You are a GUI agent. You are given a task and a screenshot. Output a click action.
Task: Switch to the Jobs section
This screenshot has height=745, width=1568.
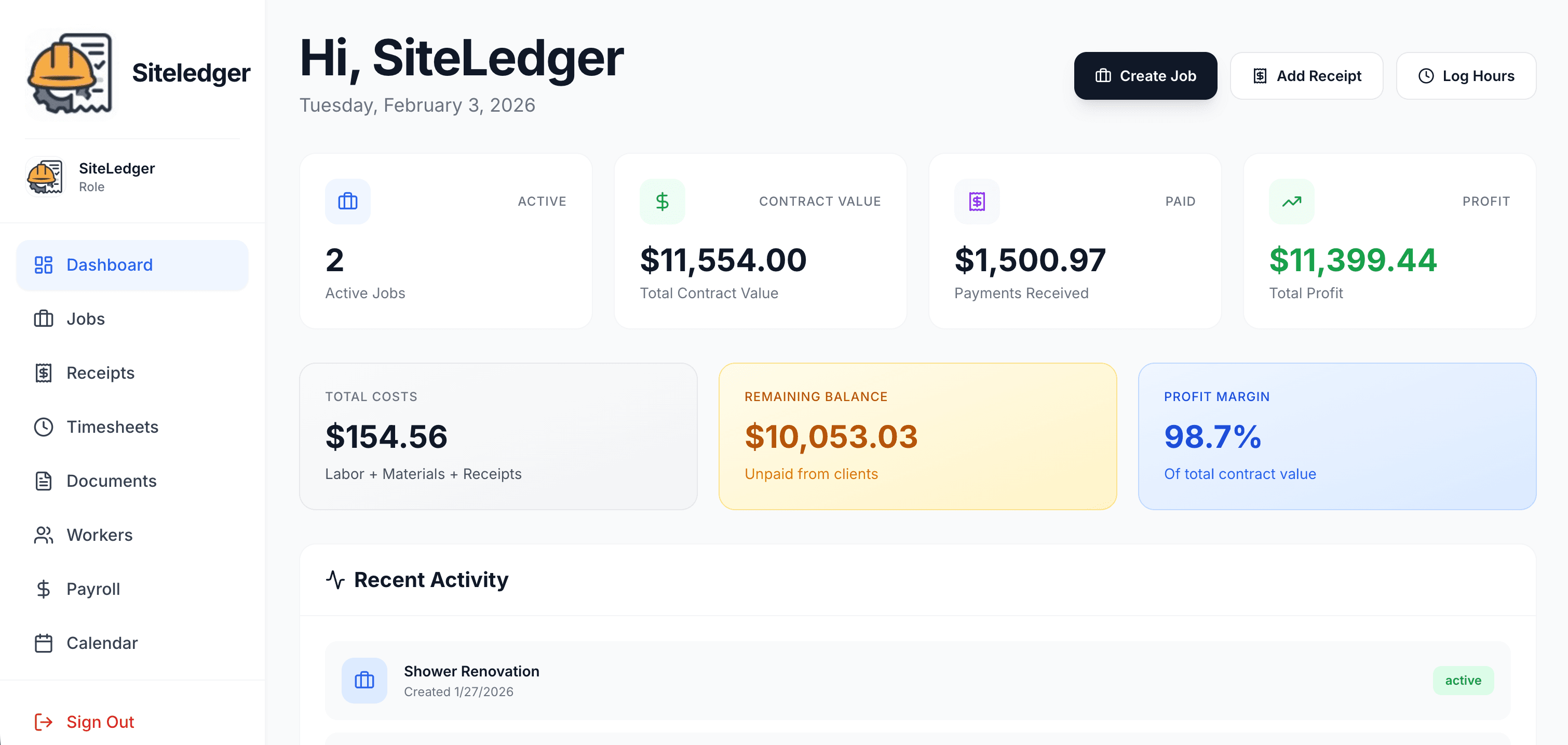point(85,318)
